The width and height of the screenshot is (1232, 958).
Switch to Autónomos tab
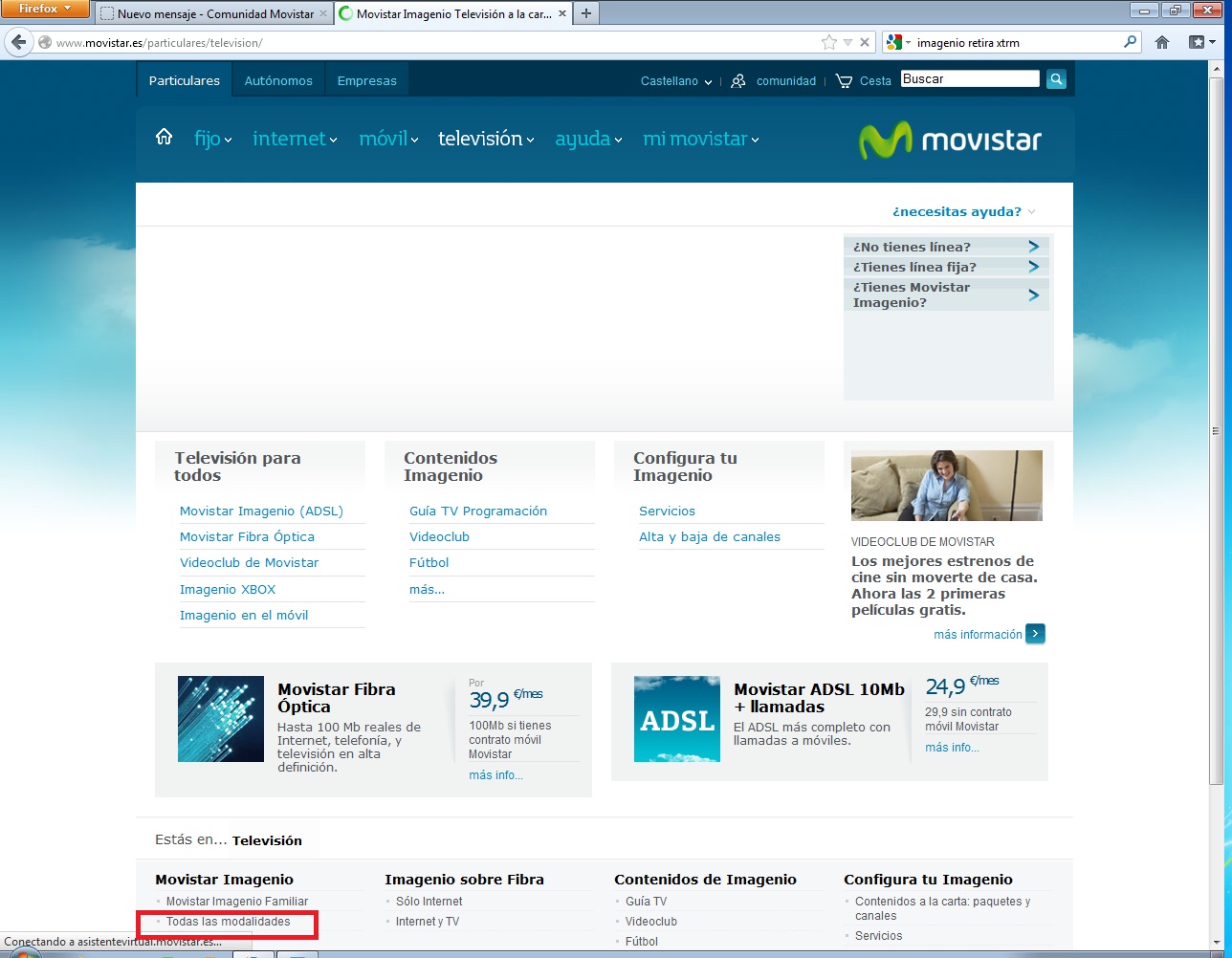pos(278,80)
